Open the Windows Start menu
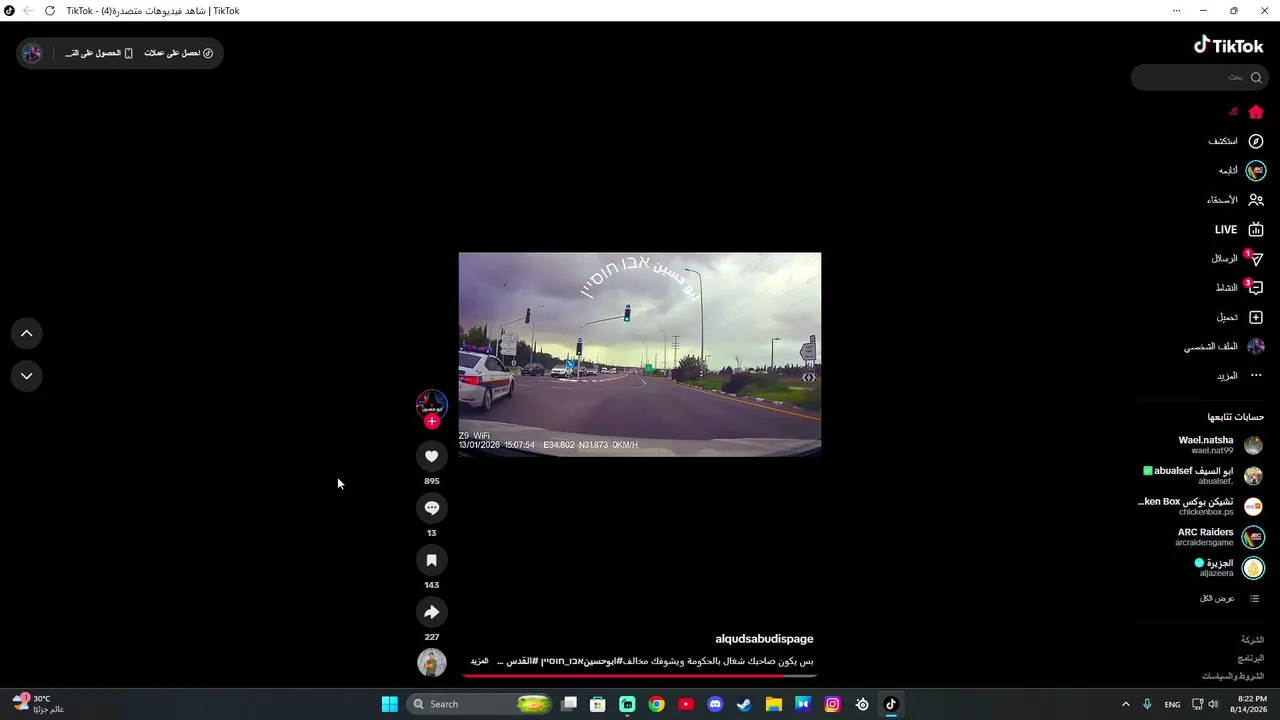 tap(390, 704)
